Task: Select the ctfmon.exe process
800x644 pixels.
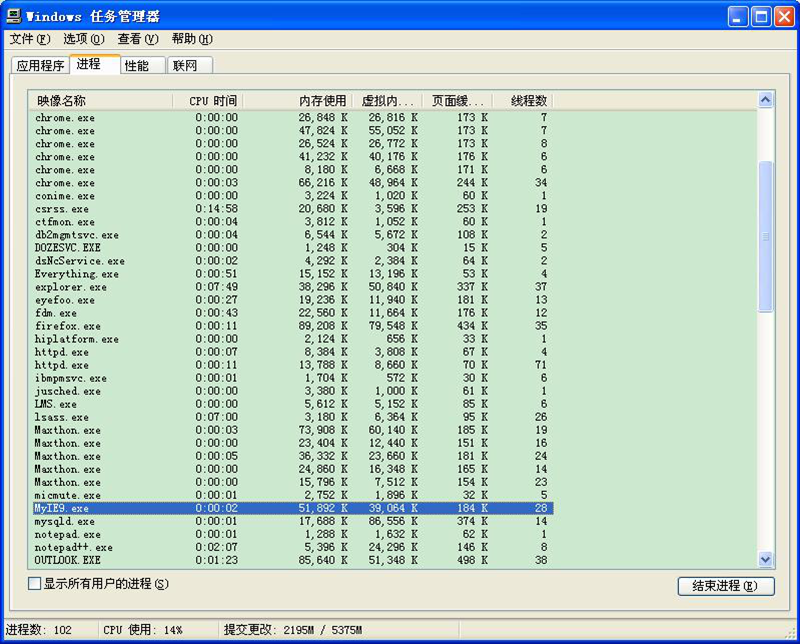Action: (293, 222)
